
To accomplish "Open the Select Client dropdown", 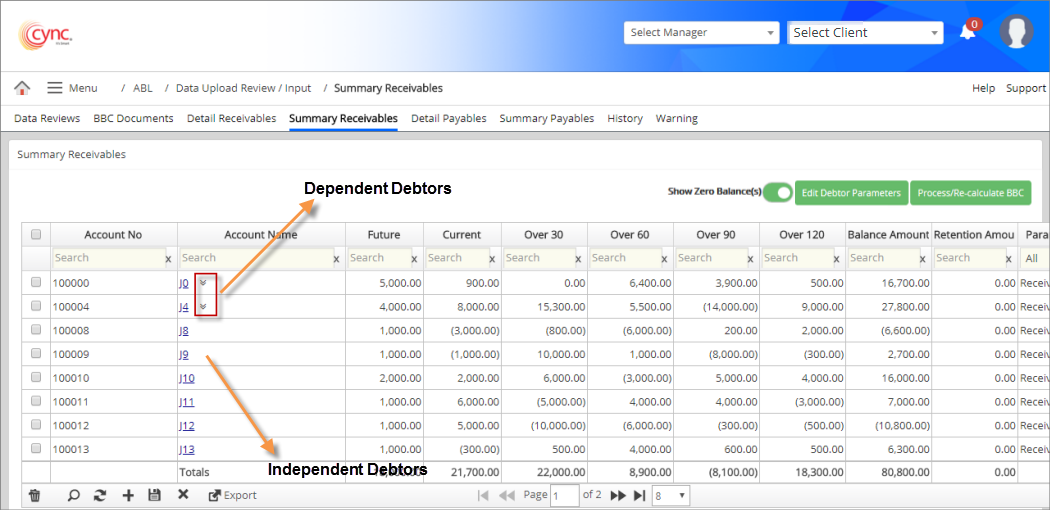I will click(865, 33).
